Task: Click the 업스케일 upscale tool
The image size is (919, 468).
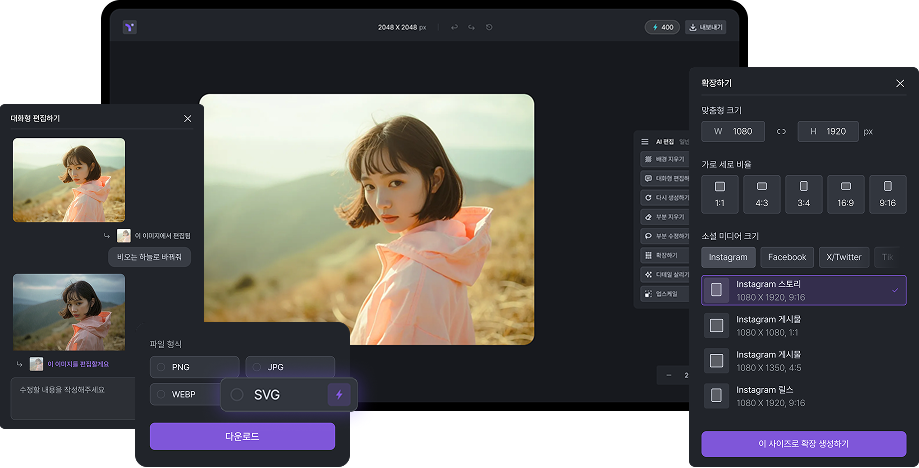Action: click(664, 294)
